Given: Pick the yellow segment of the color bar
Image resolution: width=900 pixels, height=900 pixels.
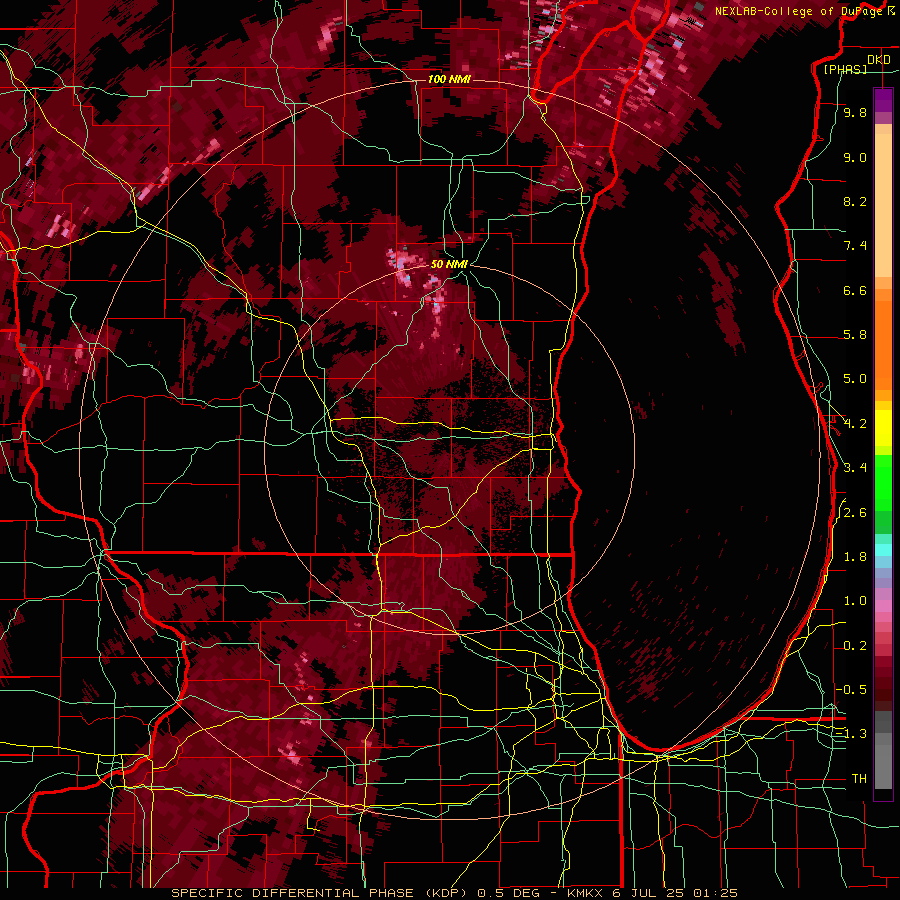Looking at the screenshot, I should click(x=883, y=428).
